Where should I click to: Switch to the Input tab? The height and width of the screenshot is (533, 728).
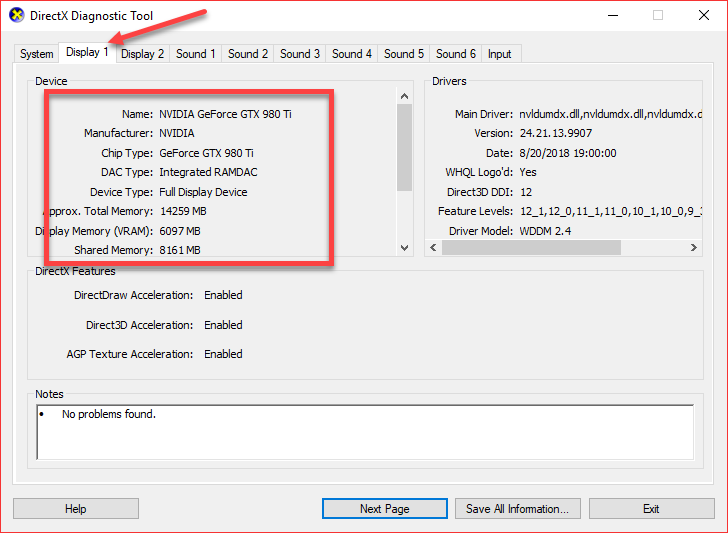[x=500, y=54]
